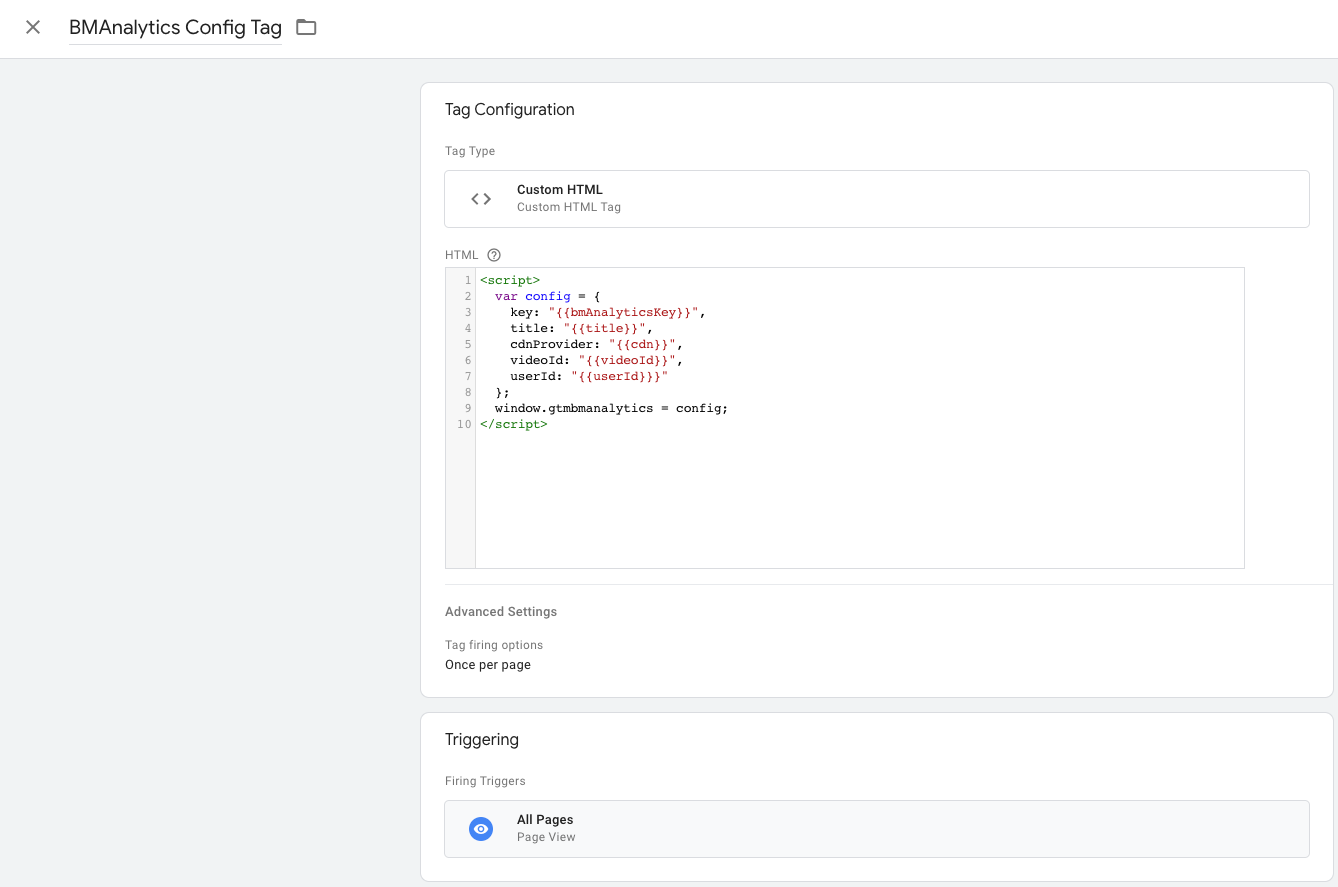The width and height of the screenshot is (1338, 887).
Task: Click the folder icon next to tag name
Action: (306, 27)
